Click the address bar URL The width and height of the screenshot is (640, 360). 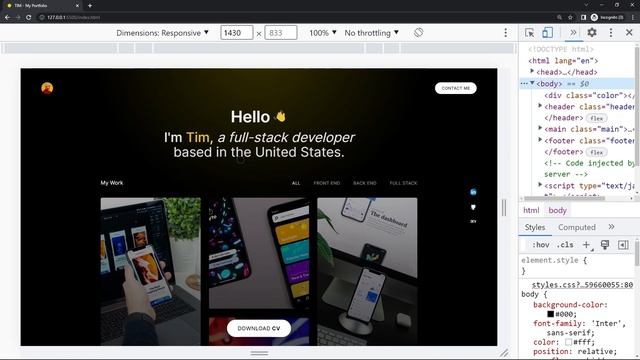(73, 18)
